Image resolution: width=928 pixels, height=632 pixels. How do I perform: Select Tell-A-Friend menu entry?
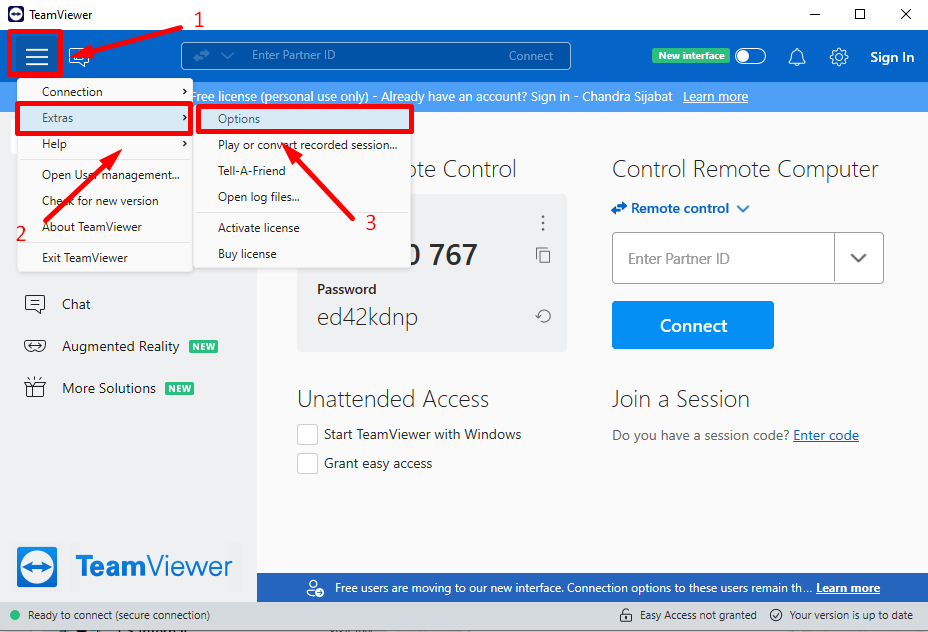coord(252,171)
